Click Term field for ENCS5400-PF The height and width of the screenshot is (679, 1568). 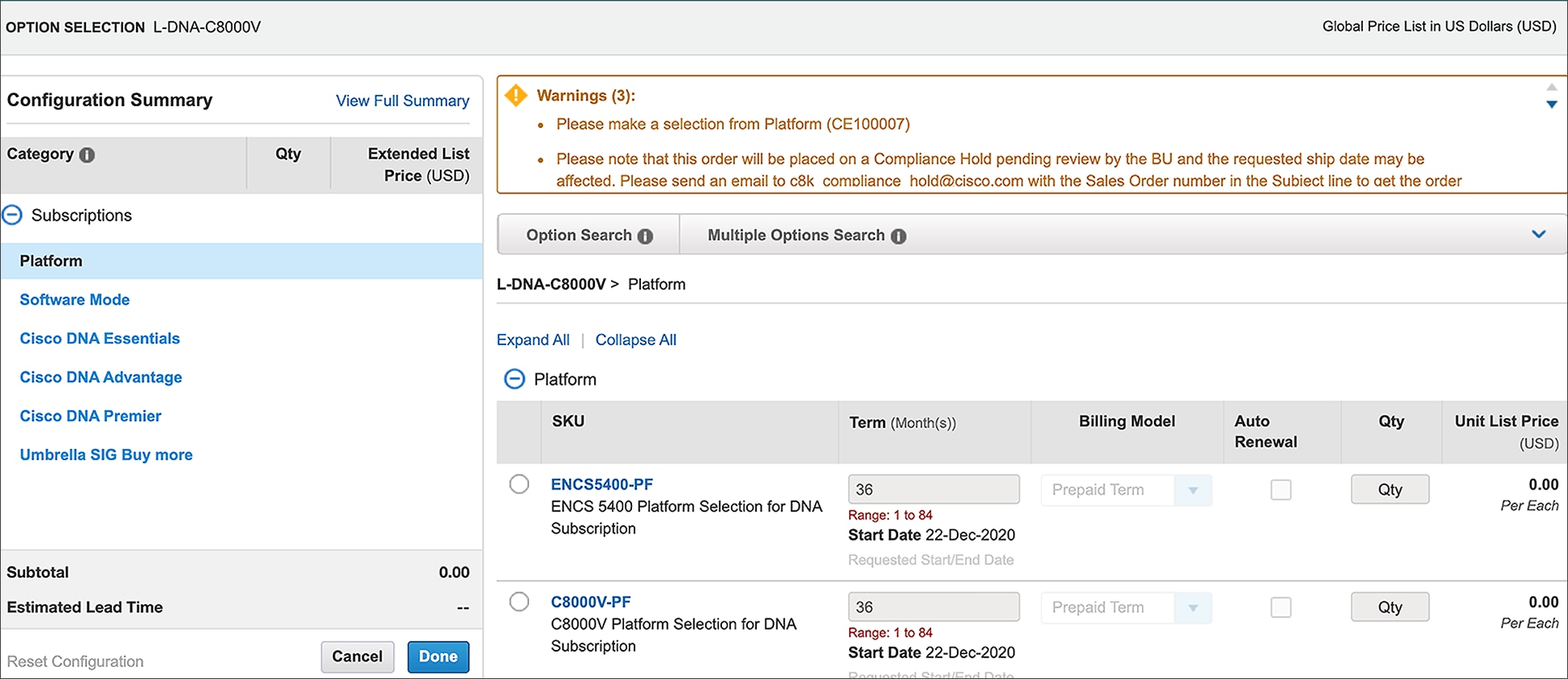coord(934,489)
